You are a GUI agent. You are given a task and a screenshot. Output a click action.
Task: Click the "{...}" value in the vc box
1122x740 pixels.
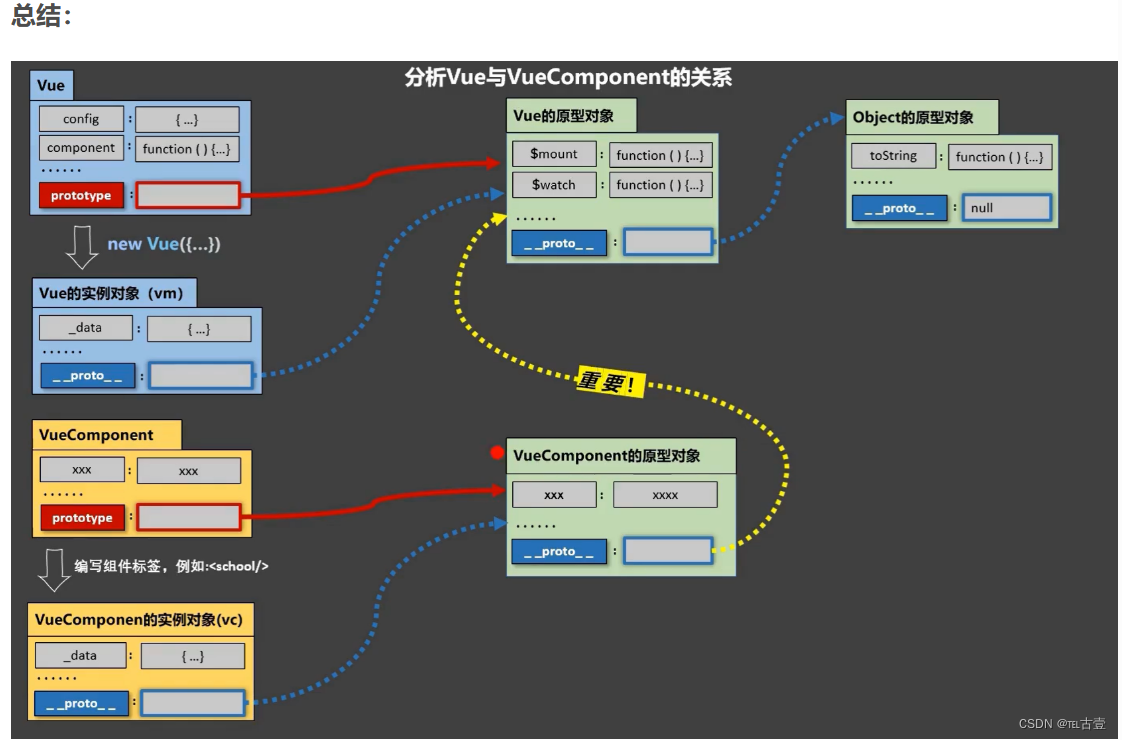tap(193, 656)
